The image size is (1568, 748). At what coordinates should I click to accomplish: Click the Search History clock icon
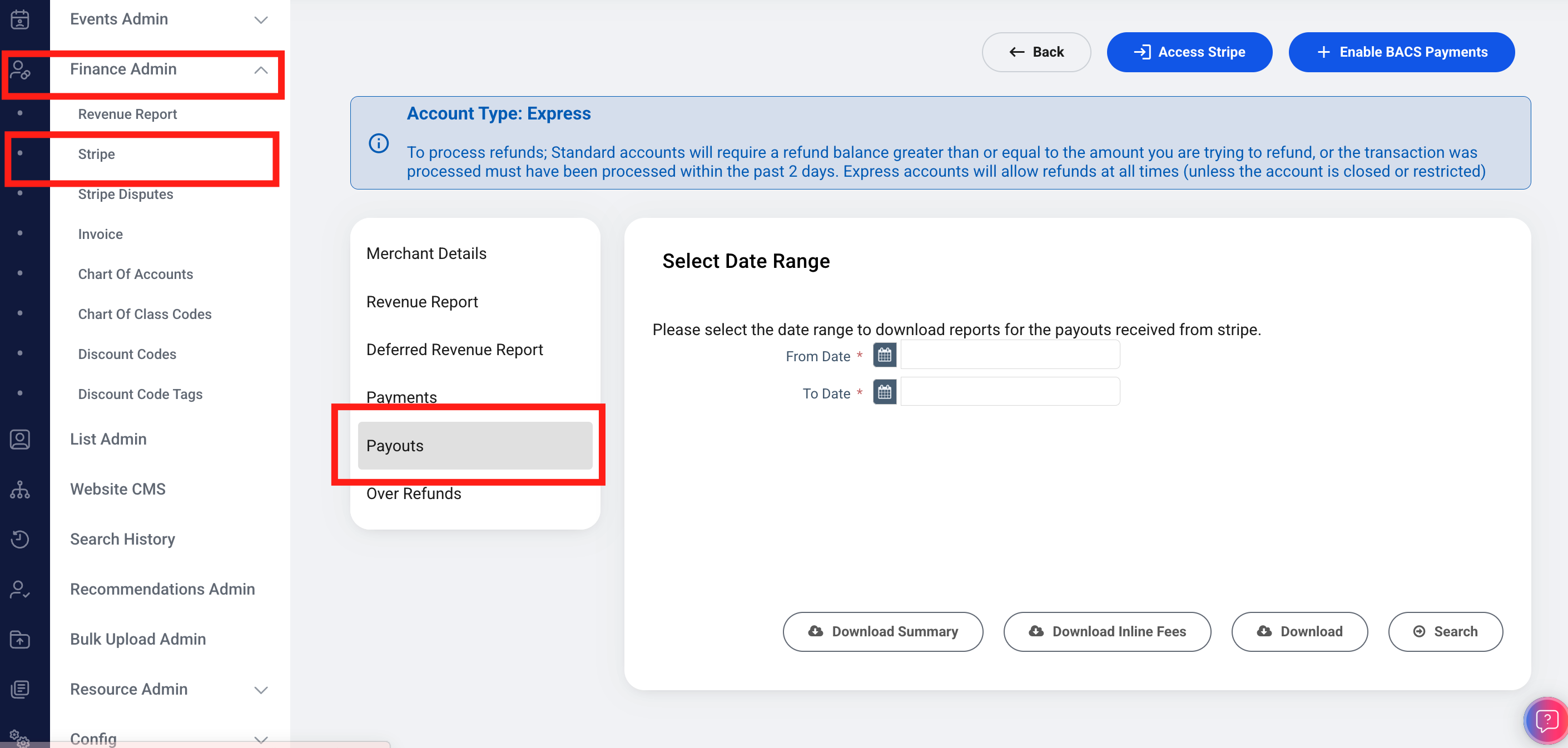click(x=19, y=539)
